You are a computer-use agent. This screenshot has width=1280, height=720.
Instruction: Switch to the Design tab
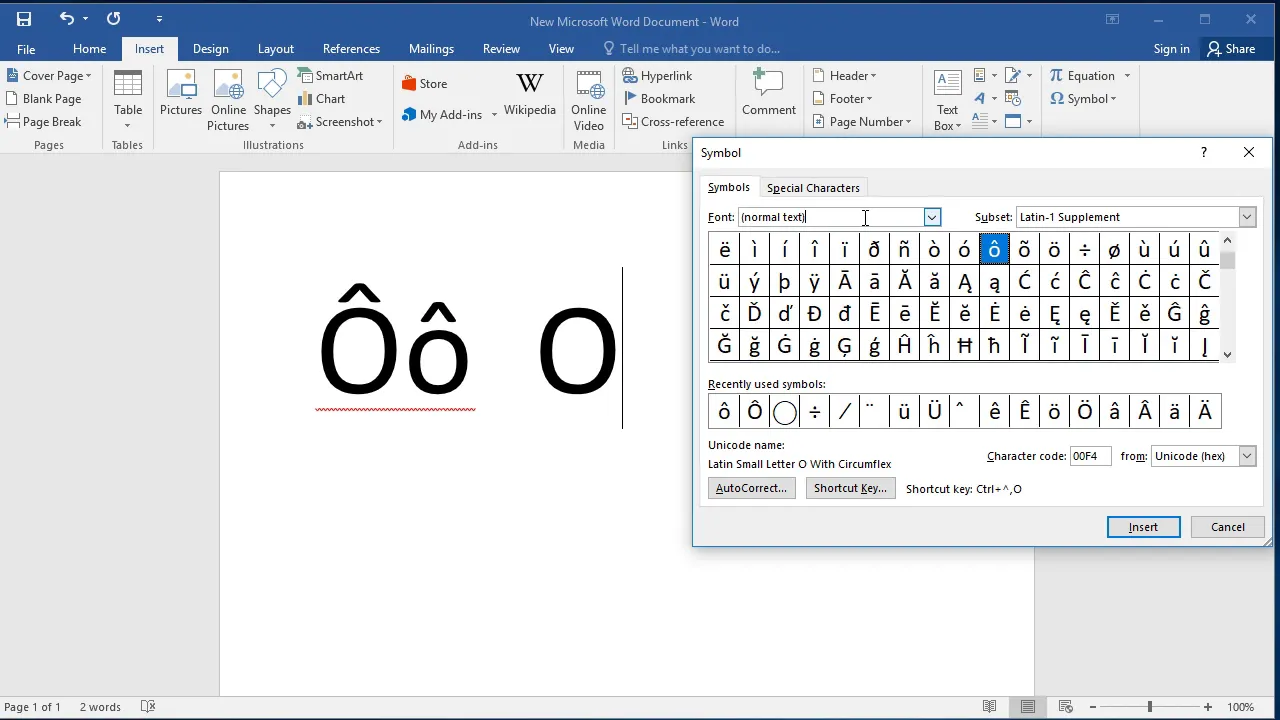[x=210, y=49]
